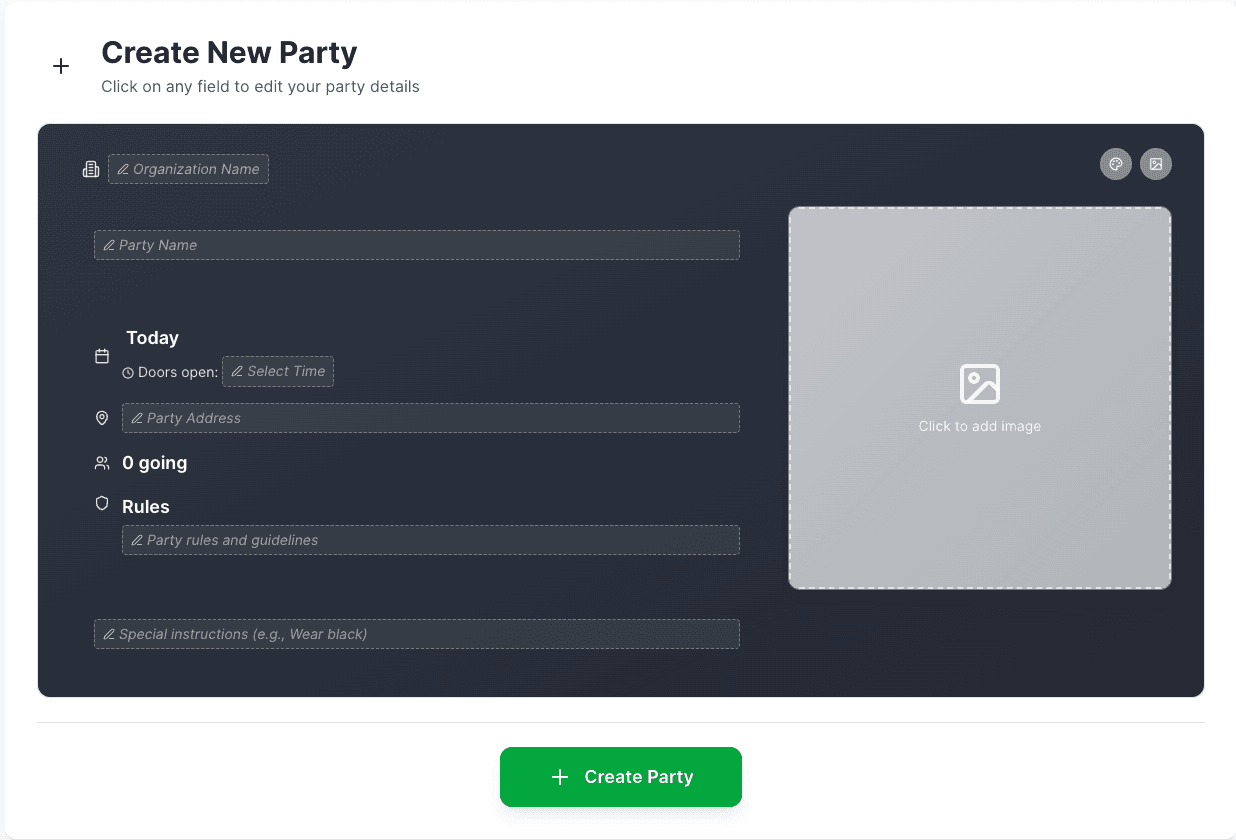Click the shield icon beside Rules
Viewport: 1236px width, 840px height.
(x=101, y=503)
